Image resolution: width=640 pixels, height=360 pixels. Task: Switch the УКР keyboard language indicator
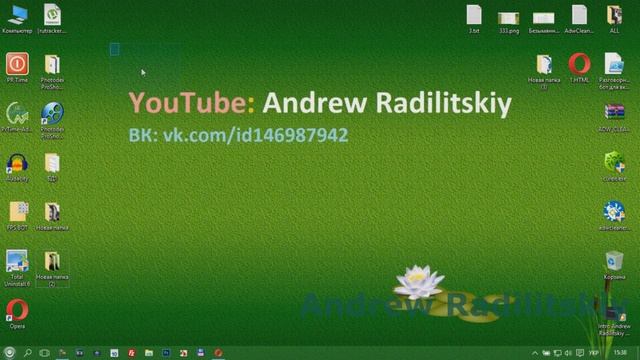pyautogui.click(x=594, y=353)
